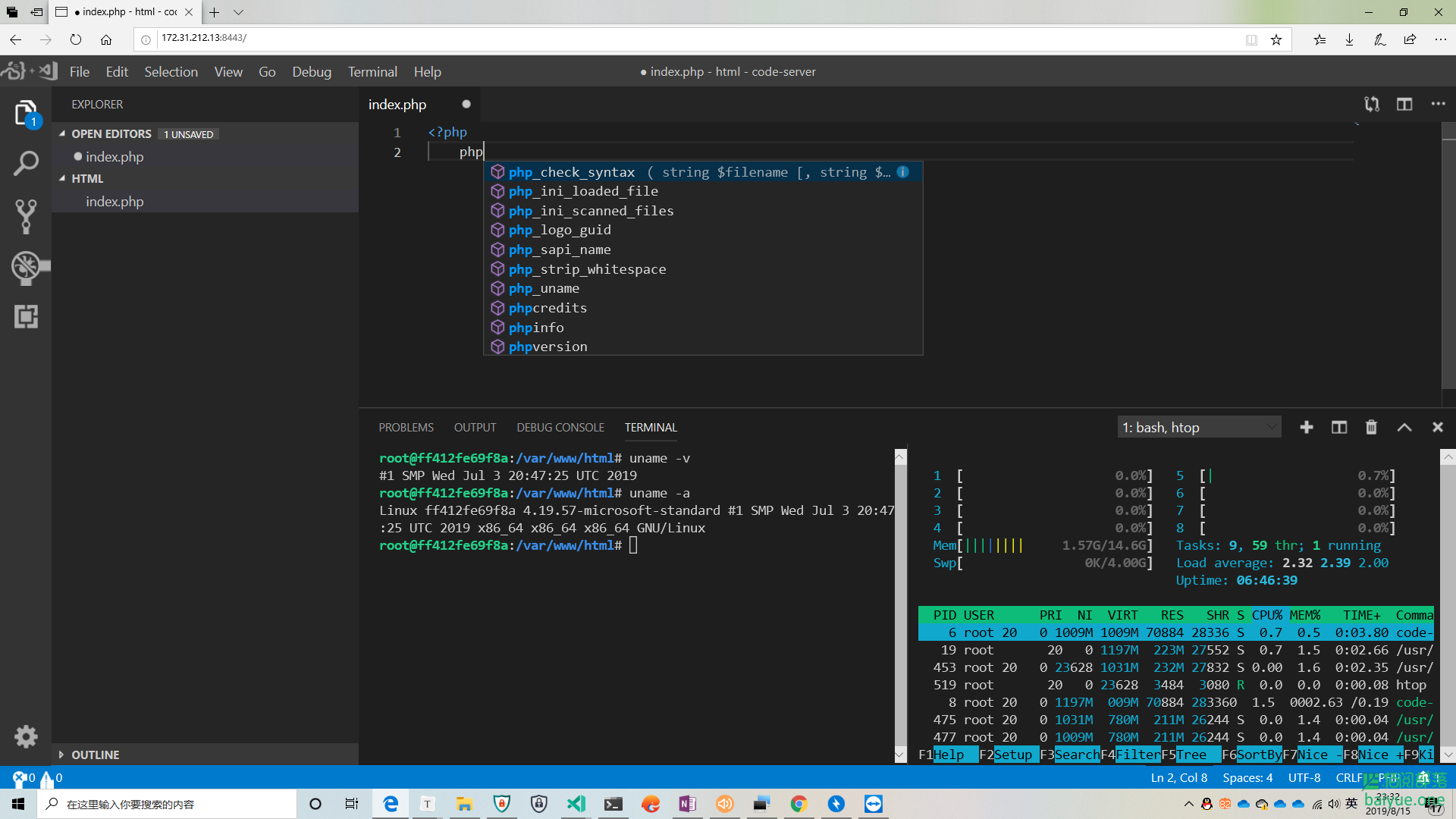Open the '1: bash, htop' terminal dropdown

(x=1198, y=427)
